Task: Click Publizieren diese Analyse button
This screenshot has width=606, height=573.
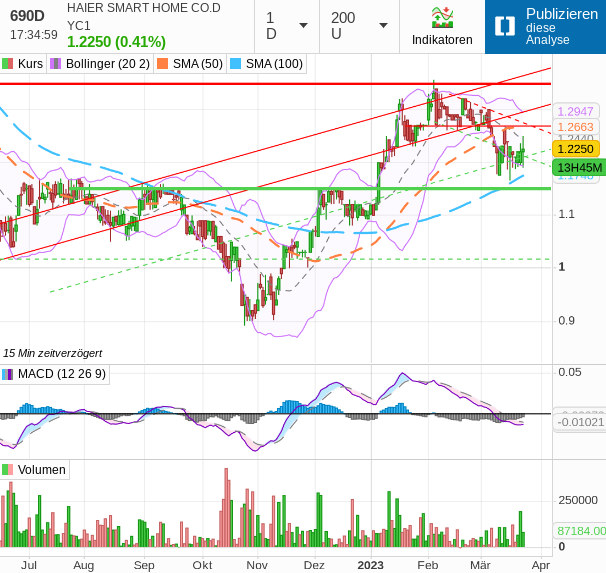Action: pyautogui.click(x=545, y=27)
